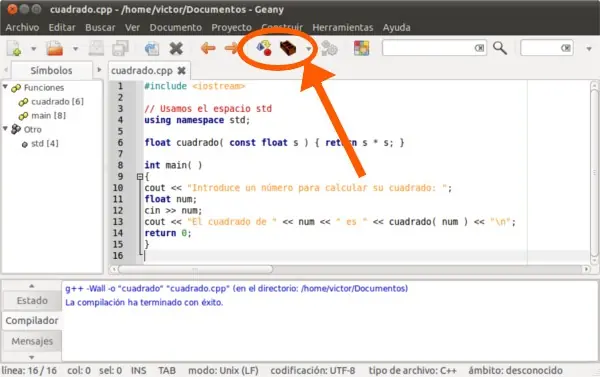Compile the current file
This screenshot has height=377, width=600.
pyautogui.click(x=264, y=48)
